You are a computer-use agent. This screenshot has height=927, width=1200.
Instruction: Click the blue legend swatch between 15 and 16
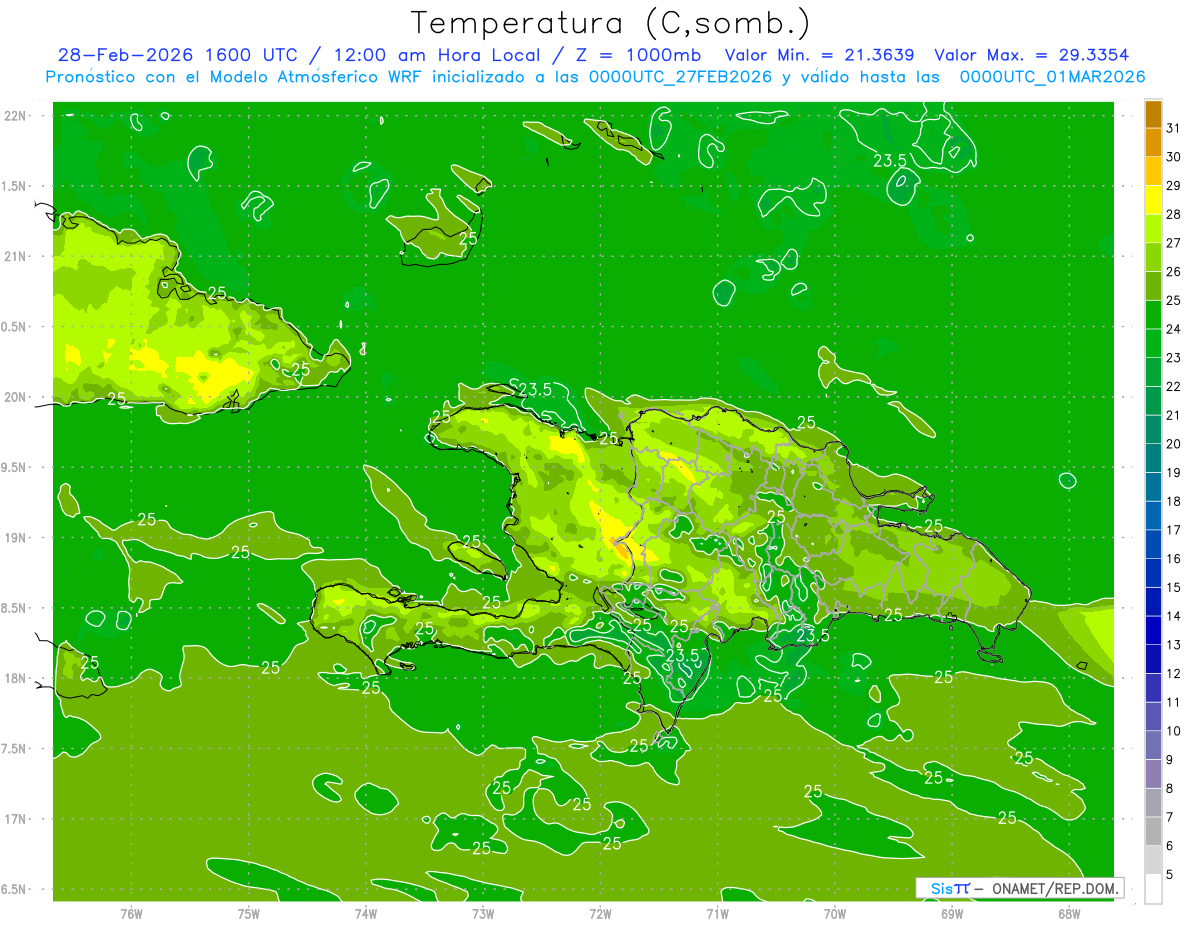[x=1153, y=573]
